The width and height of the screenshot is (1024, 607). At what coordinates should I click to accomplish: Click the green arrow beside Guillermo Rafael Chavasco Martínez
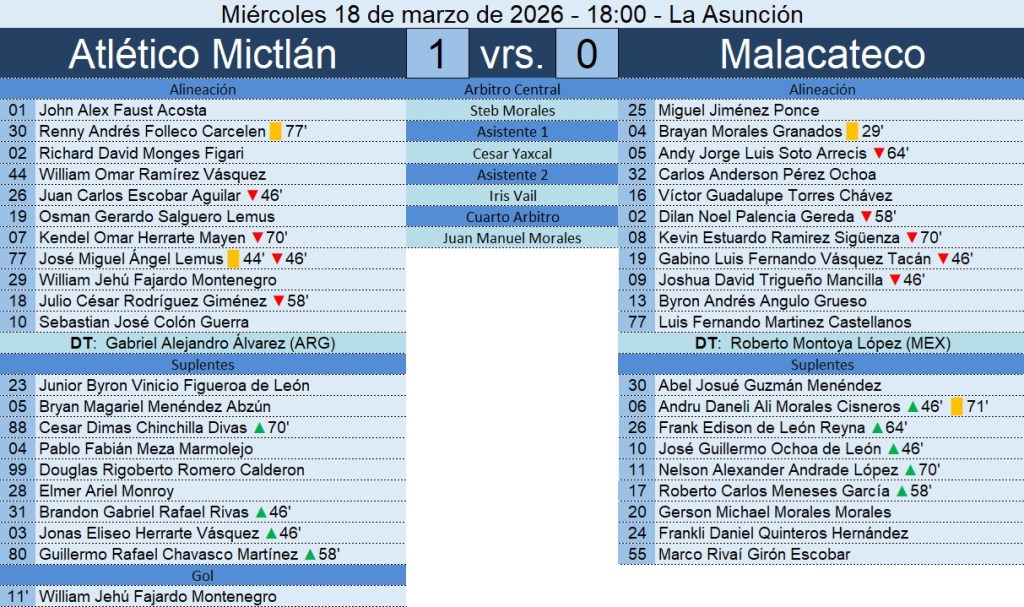pyautogui.click(x=309, y=555)
